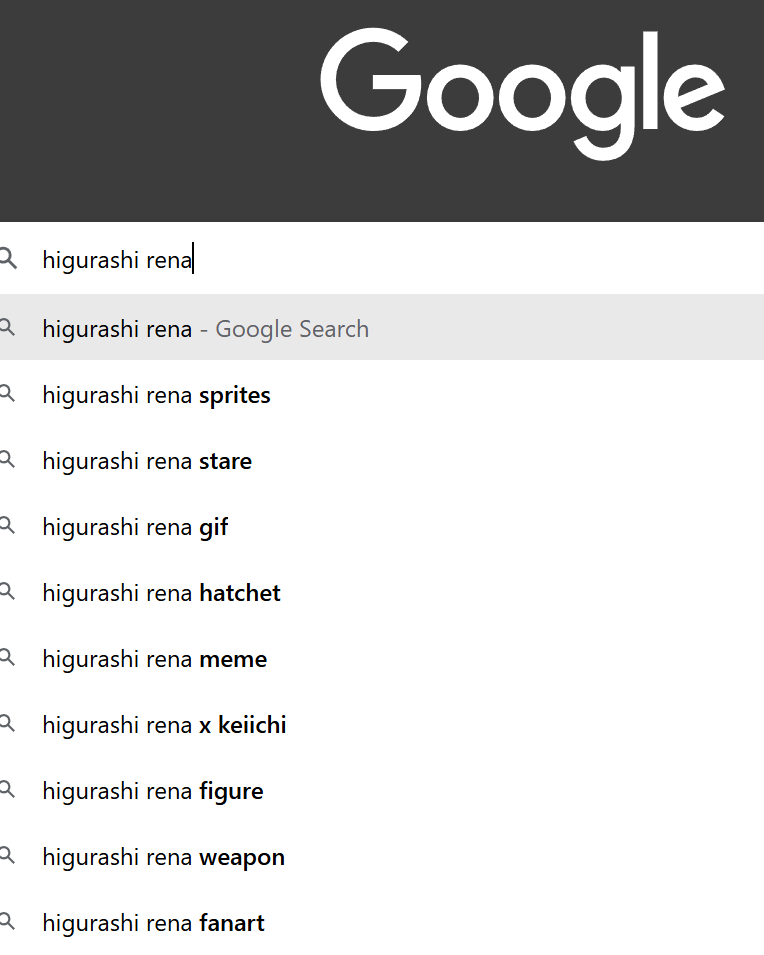Click magnifier icon beside 'higurashi rena sprites'
Viewport: 764px width, 955px height.
[7, 393]
